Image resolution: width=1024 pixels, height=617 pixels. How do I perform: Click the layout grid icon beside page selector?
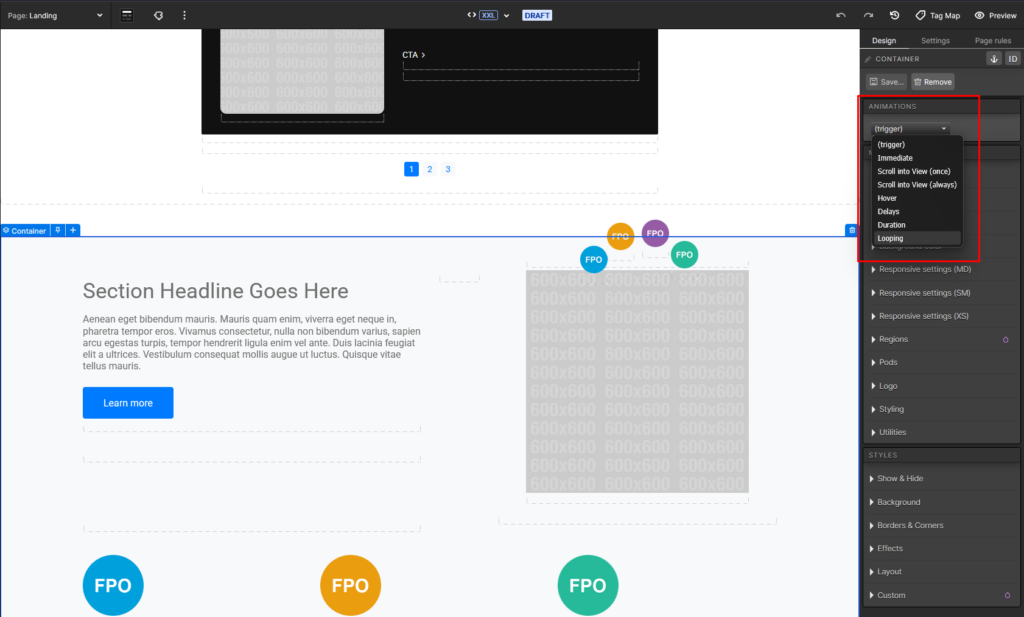127,16
